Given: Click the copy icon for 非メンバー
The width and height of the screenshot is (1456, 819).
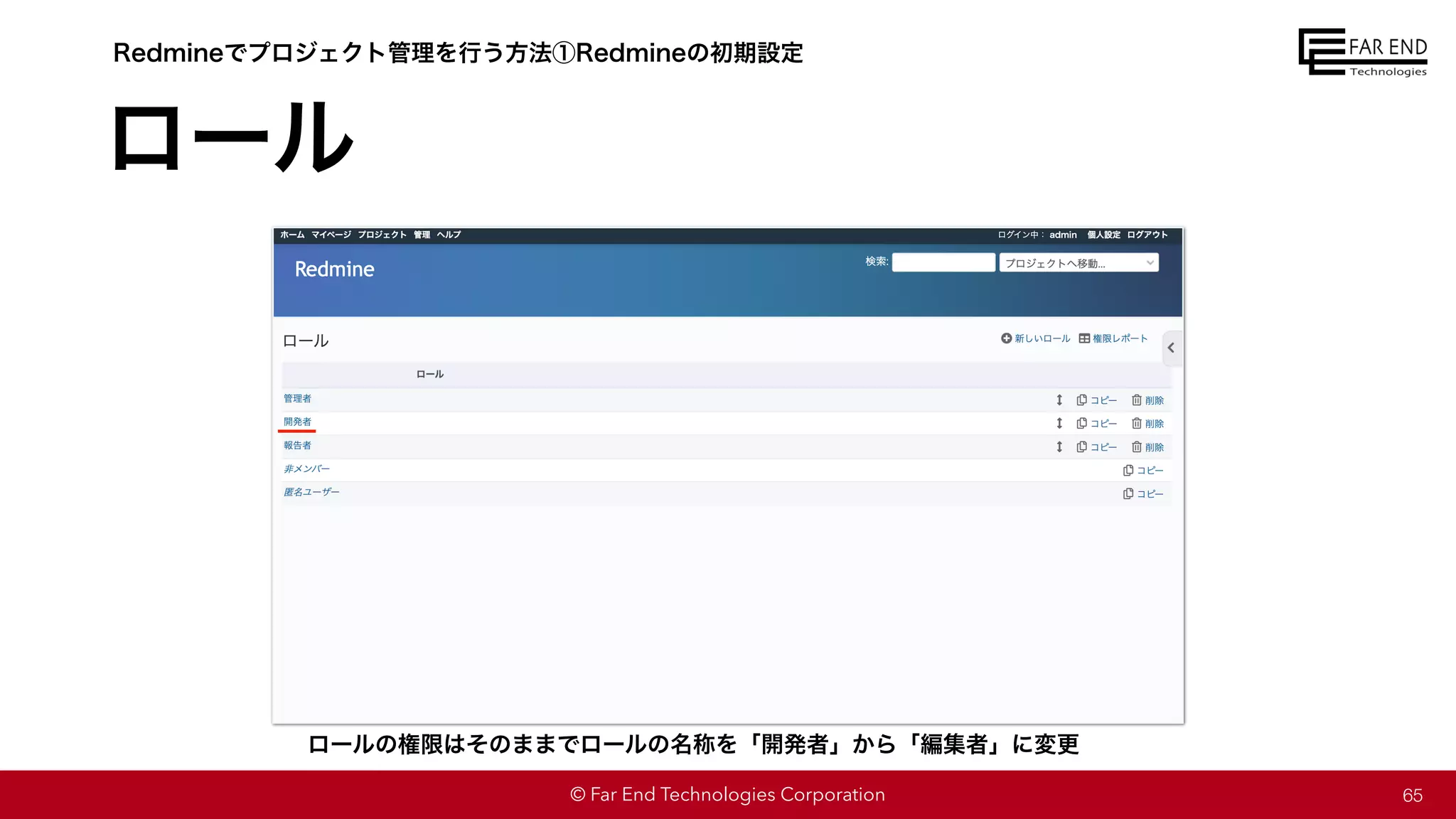Looking at the screenshot, I should coord(1128,471).
